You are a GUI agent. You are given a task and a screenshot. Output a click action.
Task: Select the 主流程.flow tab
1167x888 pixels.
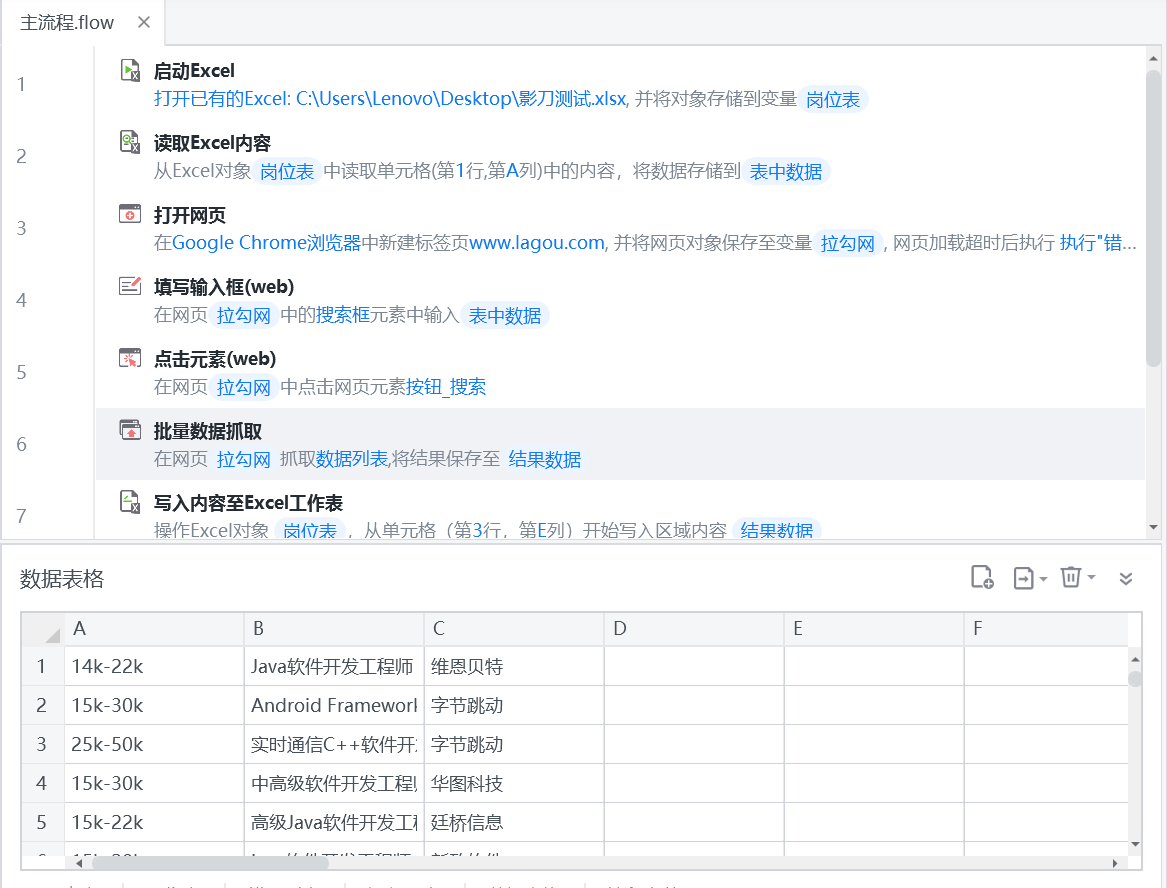[x=67, y=22]
